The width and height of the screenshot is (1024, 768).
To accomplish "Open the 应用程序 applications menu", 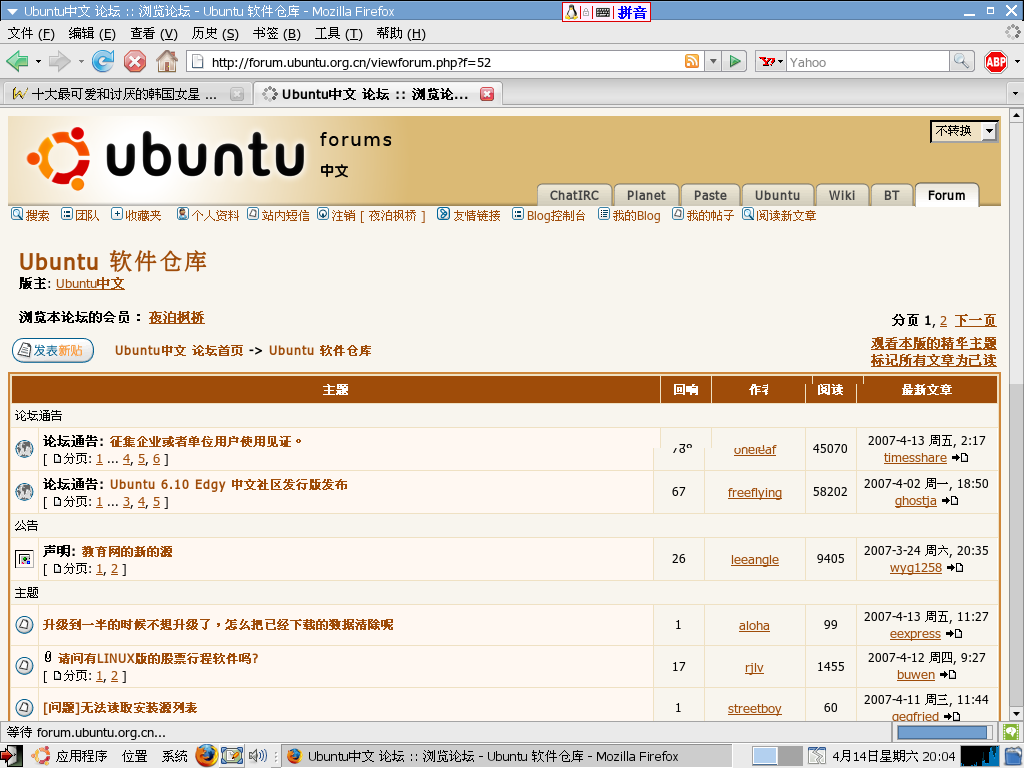I will 81,756.
